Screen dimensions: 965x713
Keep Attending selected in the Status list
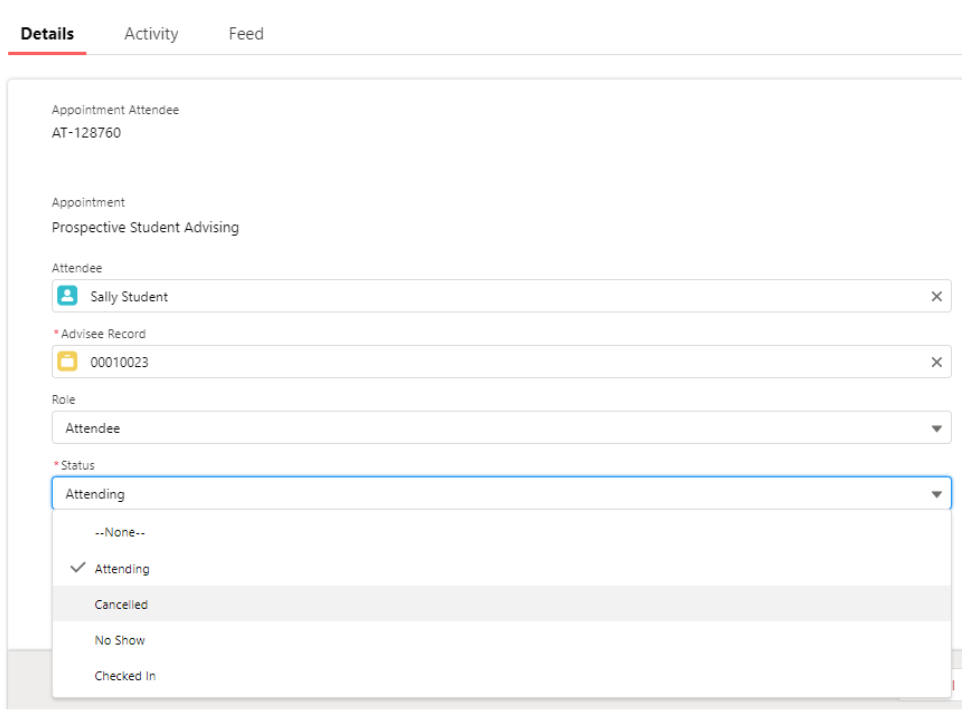click(125, 567)
